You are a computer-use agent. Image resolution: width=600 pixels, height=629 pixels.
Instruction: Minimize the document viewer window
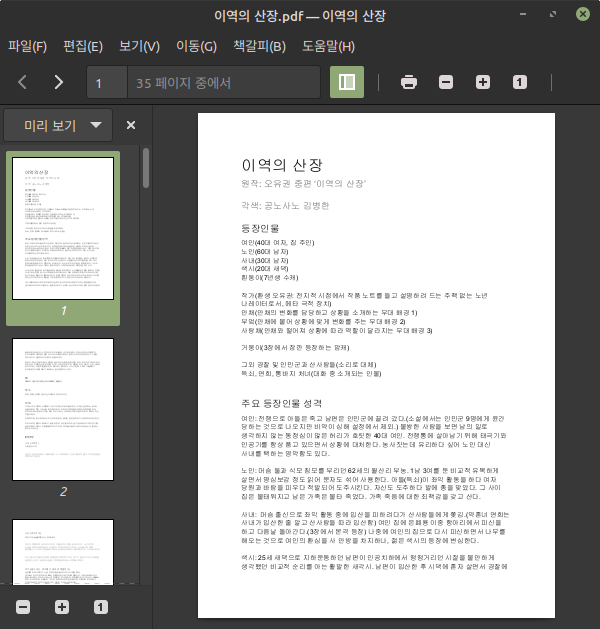coord(523,14)
